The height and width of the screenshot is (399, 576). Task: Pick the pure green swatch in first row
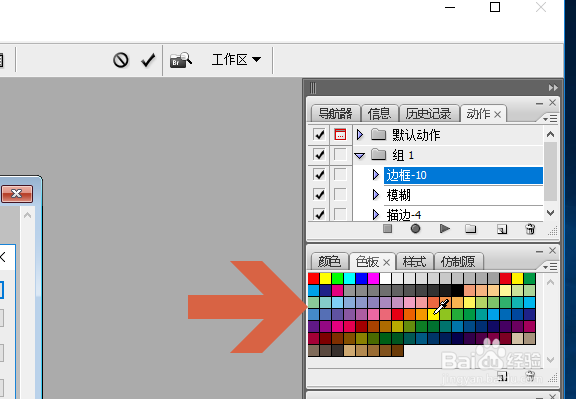coord(338,278)
